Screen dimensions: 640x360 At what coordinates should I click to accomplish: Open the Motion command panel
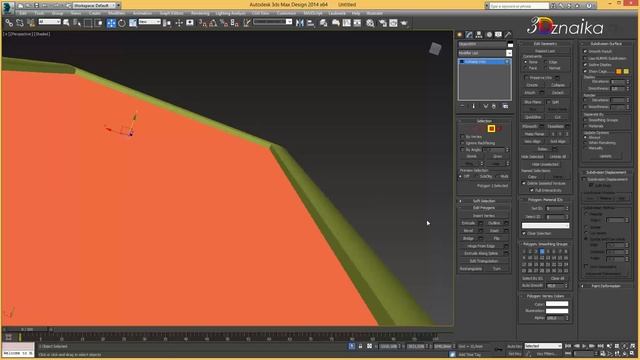click(489, 35)
